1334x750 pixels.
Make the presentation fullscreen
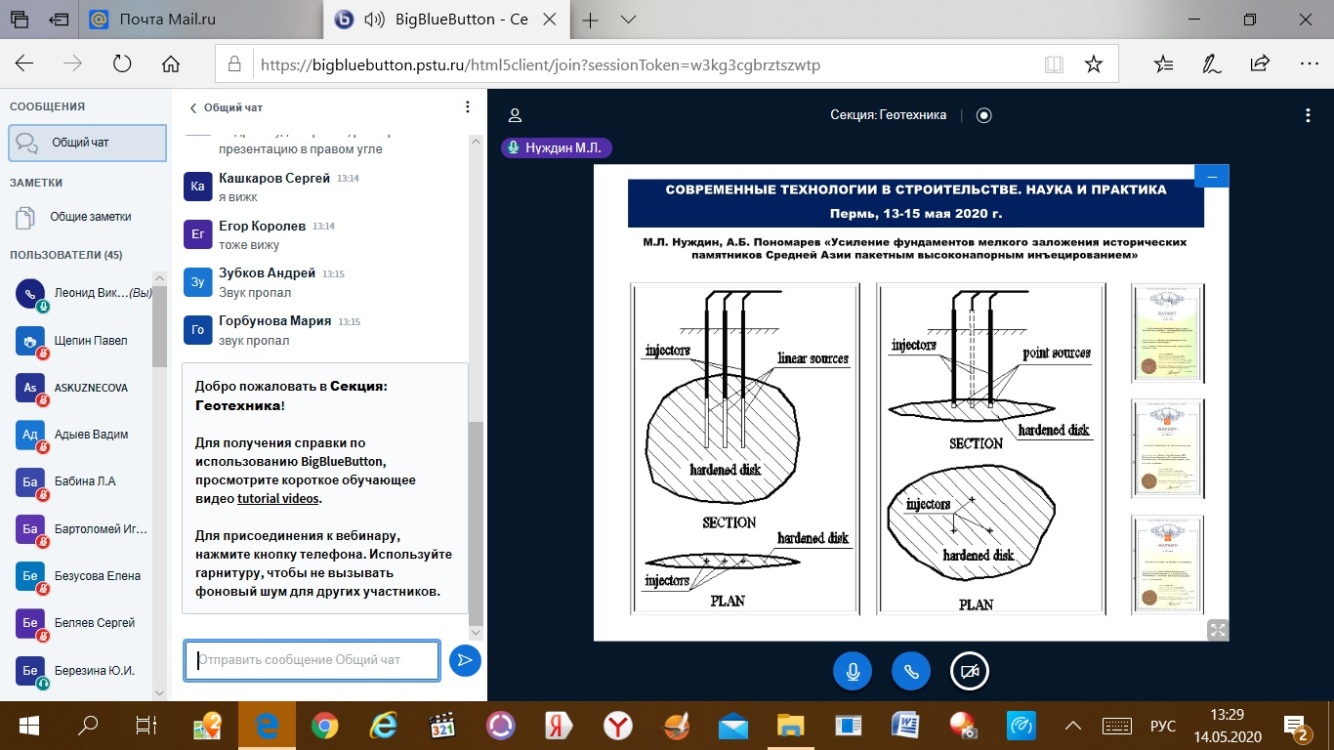pos(1217,629)
